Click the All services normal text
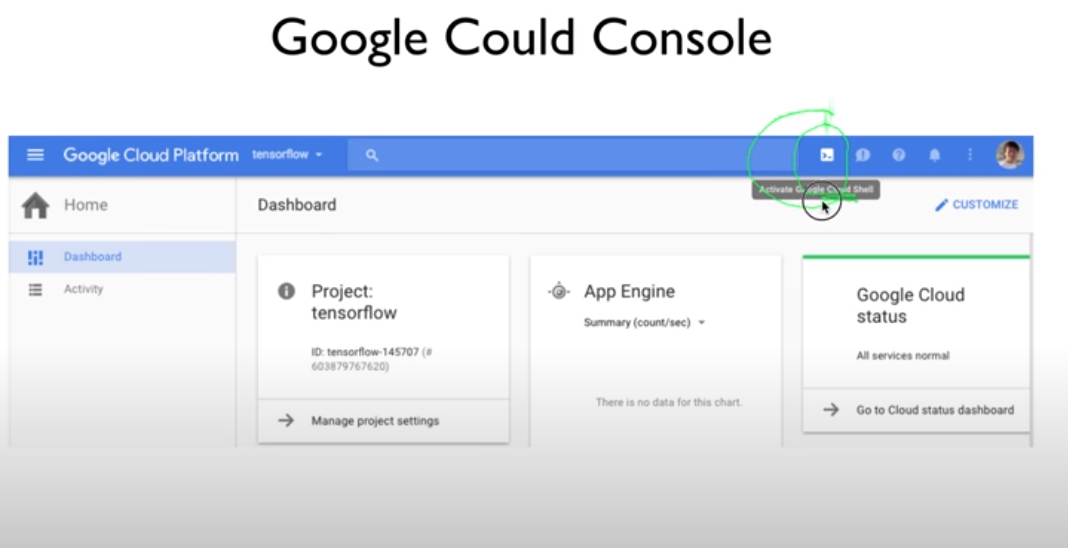The height and width of the screenshot is (548, 1068). [902, 355]
